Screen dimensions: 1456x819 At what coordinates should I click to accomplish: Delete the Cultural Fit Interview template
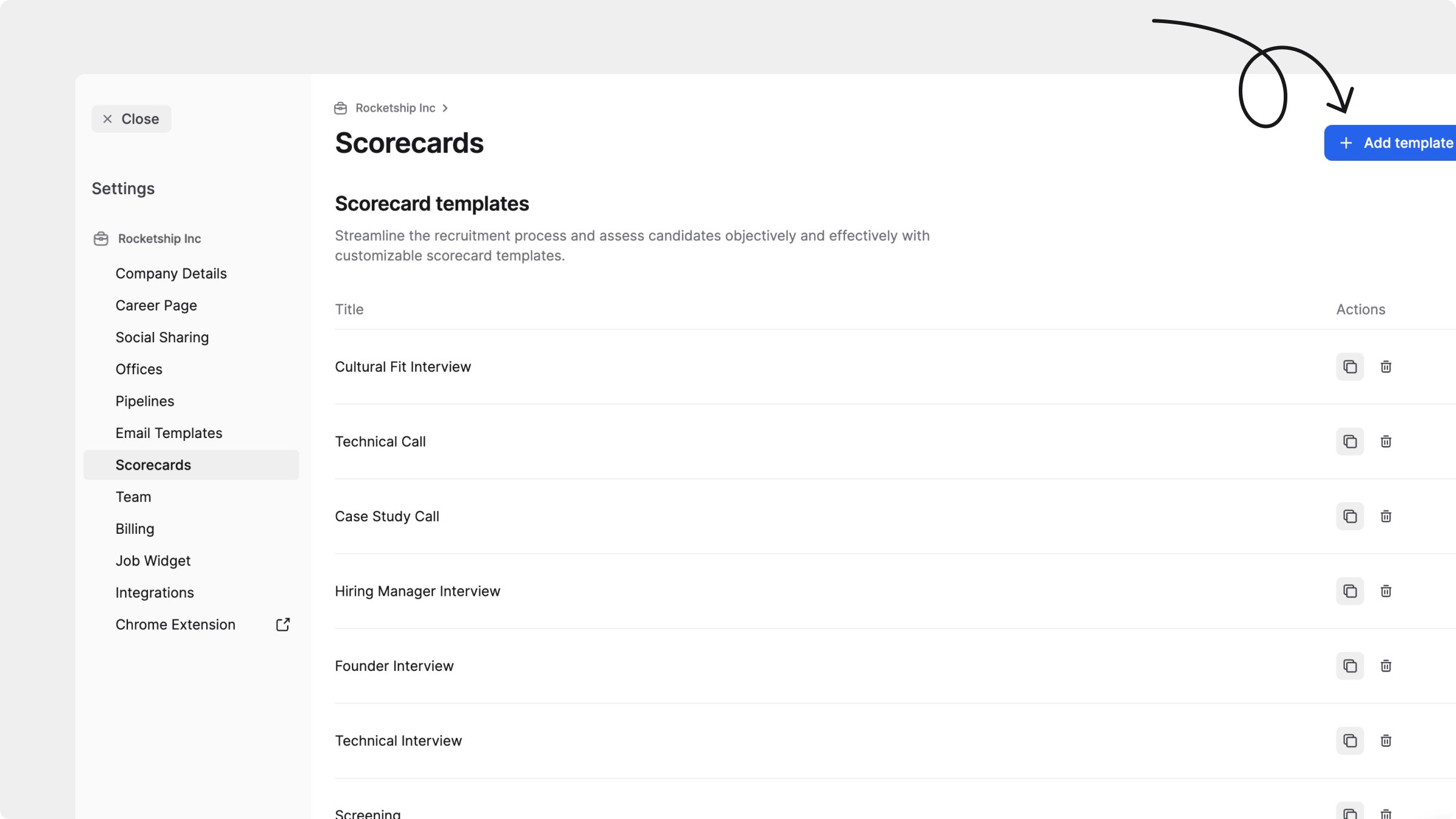click(x=1386, y=367)
